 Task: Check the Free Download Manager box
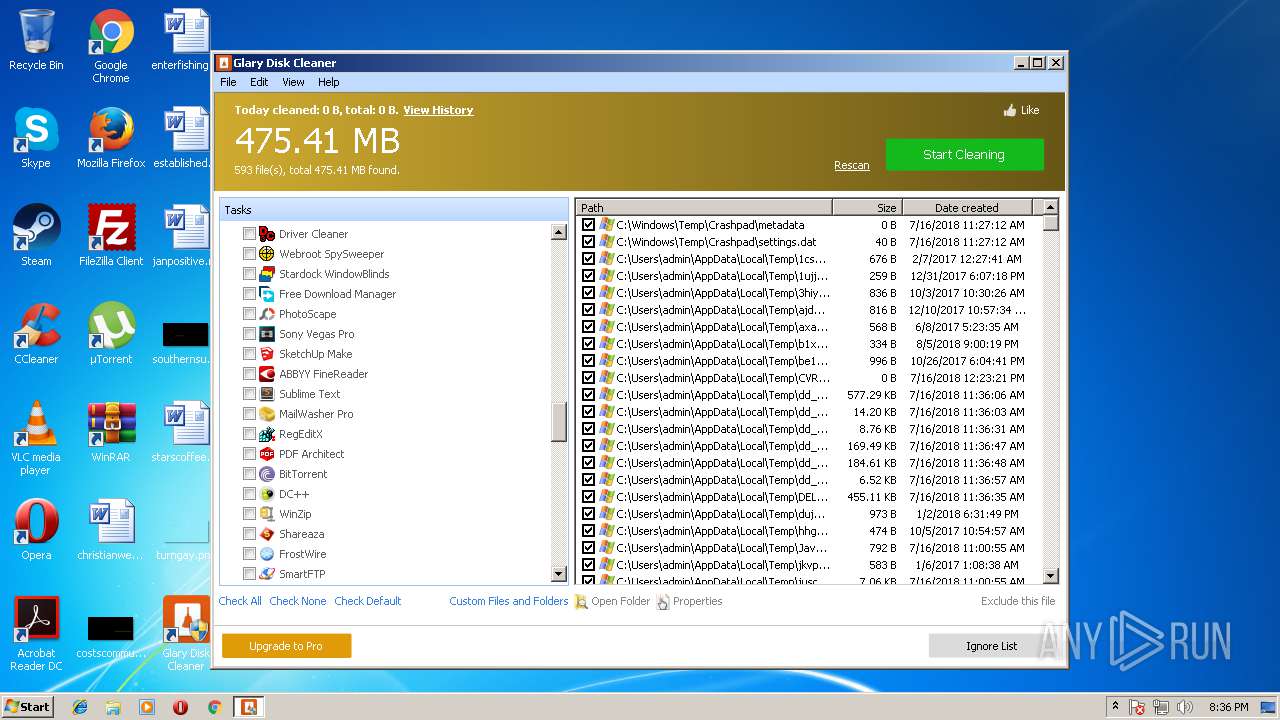tap(249, 294)
